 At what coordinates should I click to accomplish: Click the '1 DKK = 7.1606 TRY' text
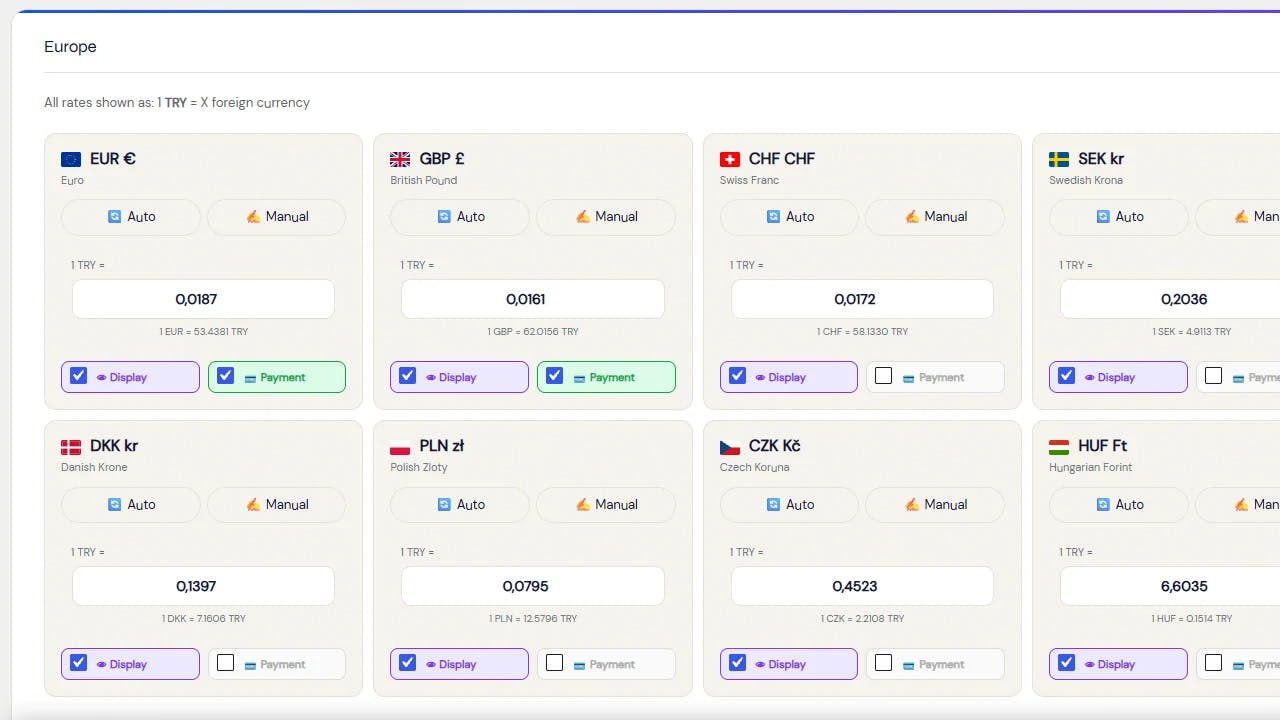[203, 619]
